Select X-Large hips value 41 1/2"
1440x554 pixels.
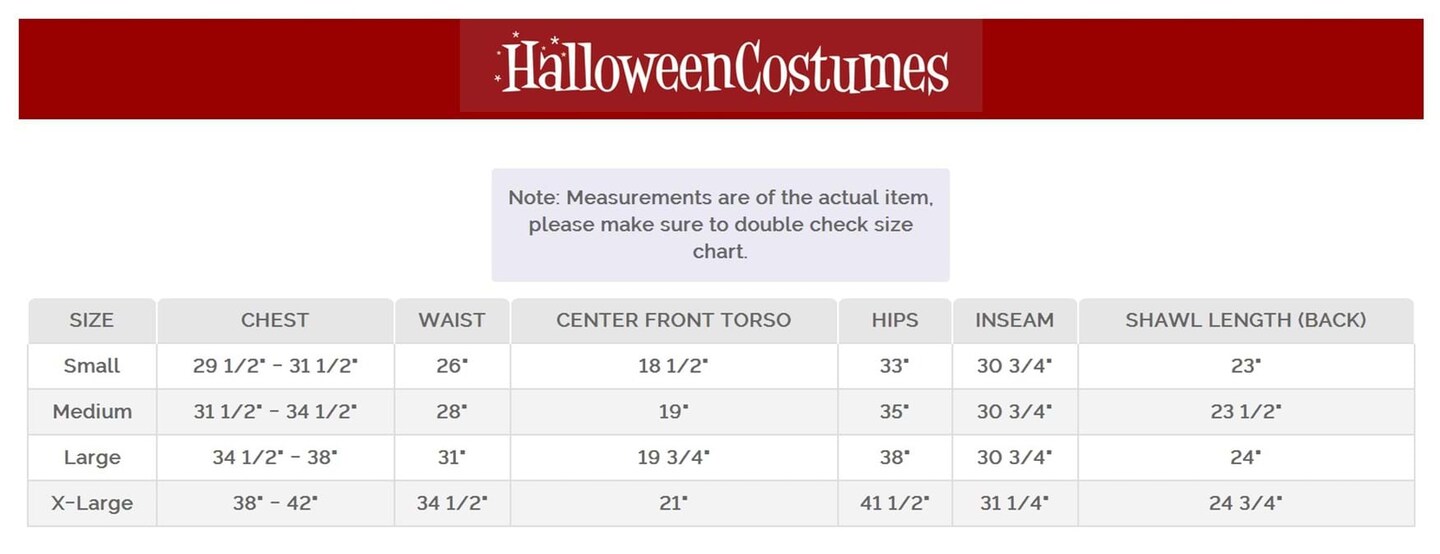point(894,504)
